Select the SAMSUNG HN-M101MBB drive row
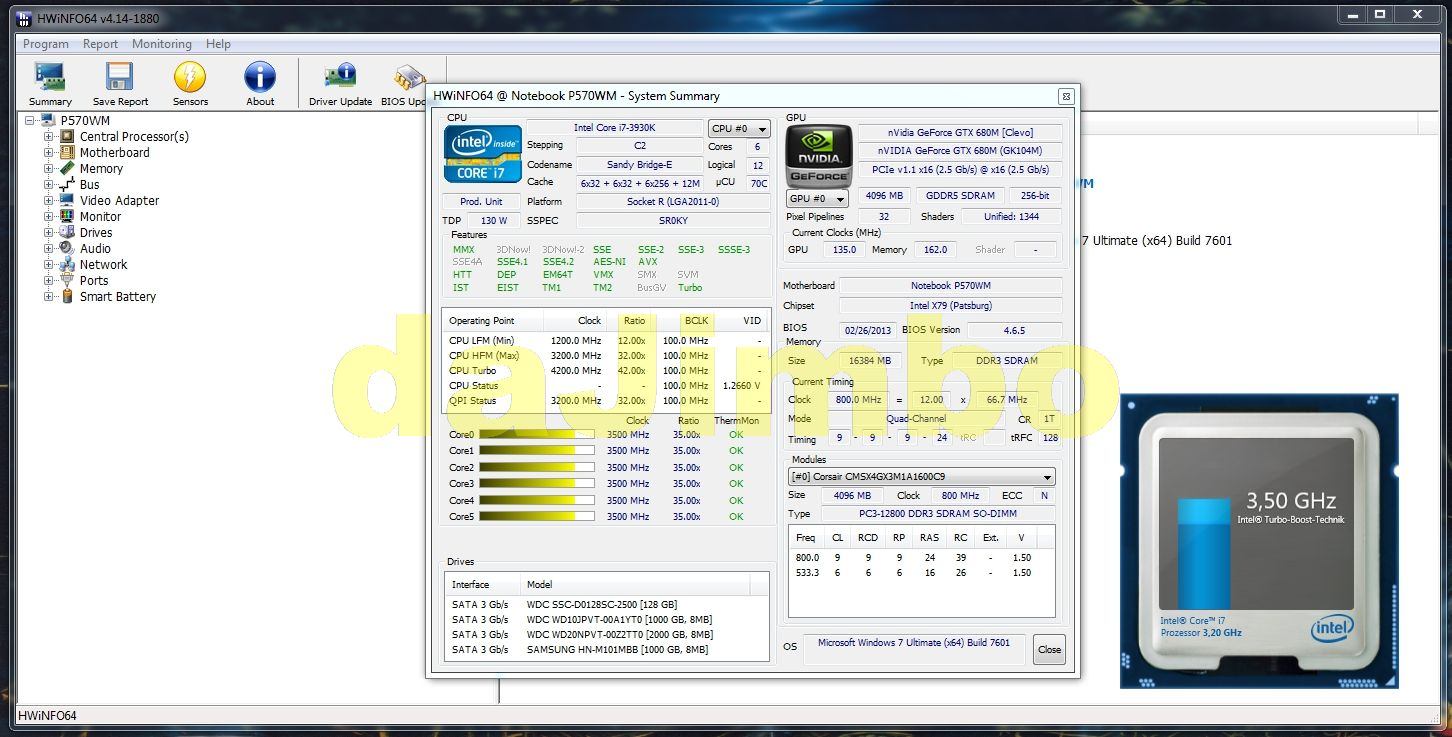Image resolution: width=1452 pixels, height=737 pixels. [607, 650]
